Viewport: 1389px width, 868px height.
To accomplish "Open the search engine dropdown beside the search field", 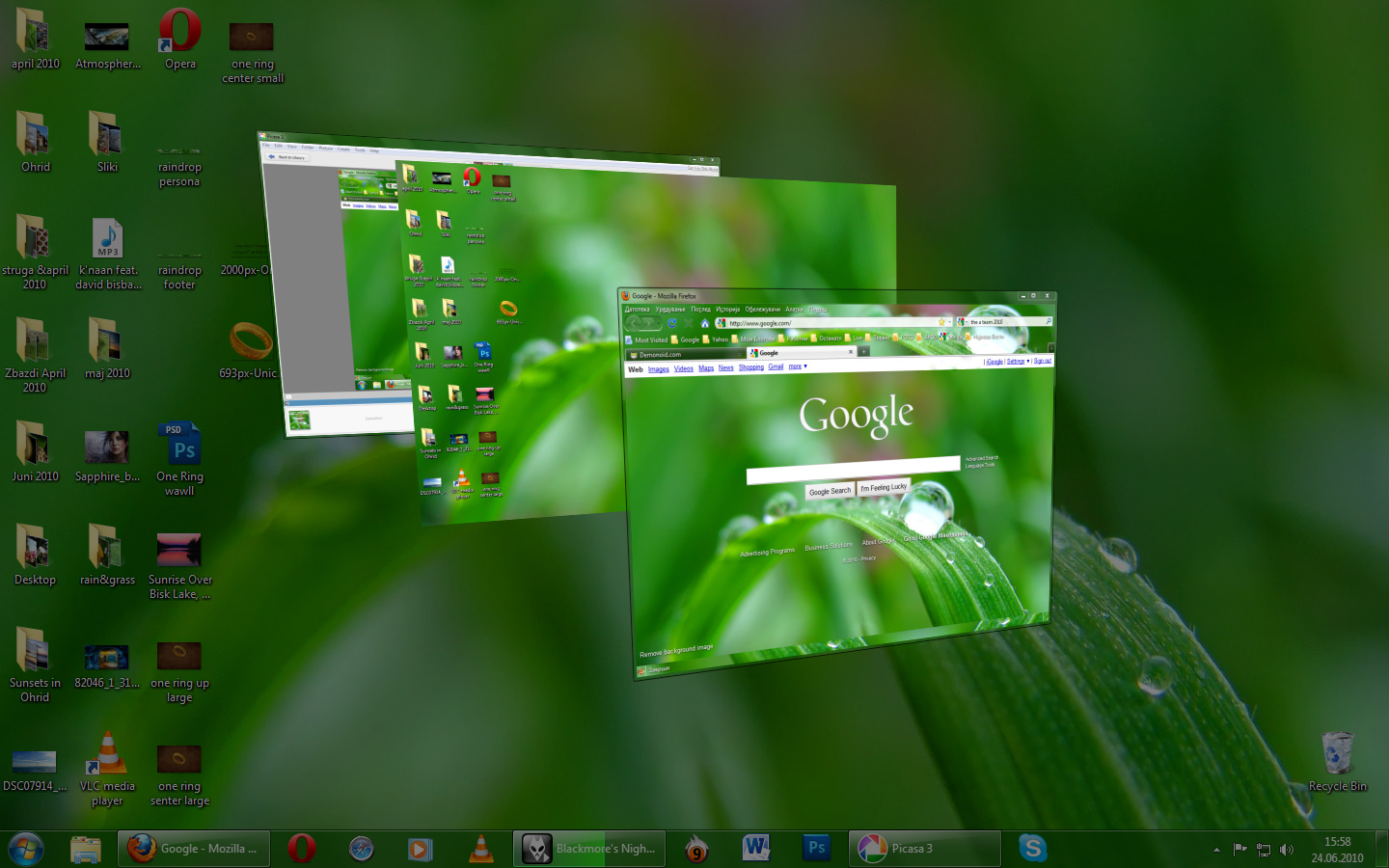I will click(966, 321).
